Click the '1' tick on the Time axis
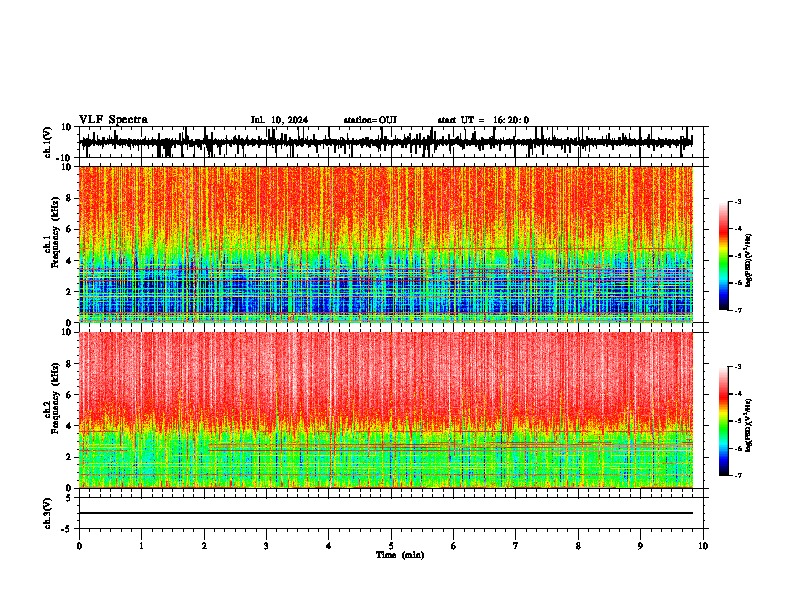This screenshot has width=792, height=612. tap(141, 546)
